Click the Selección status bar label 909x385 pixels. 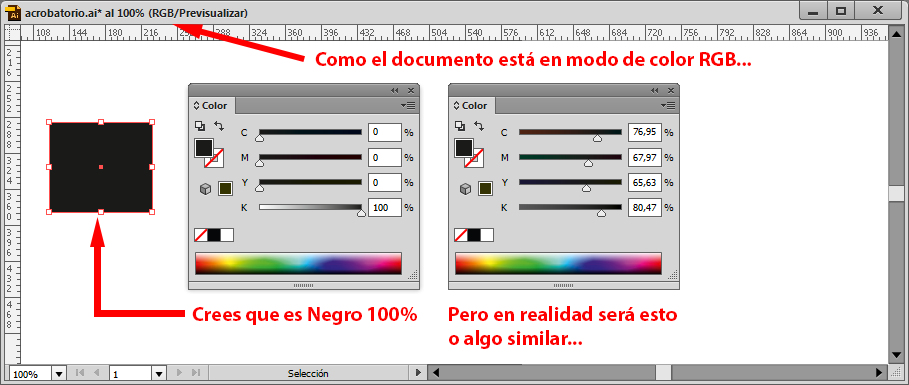click(x=308, y=373)
